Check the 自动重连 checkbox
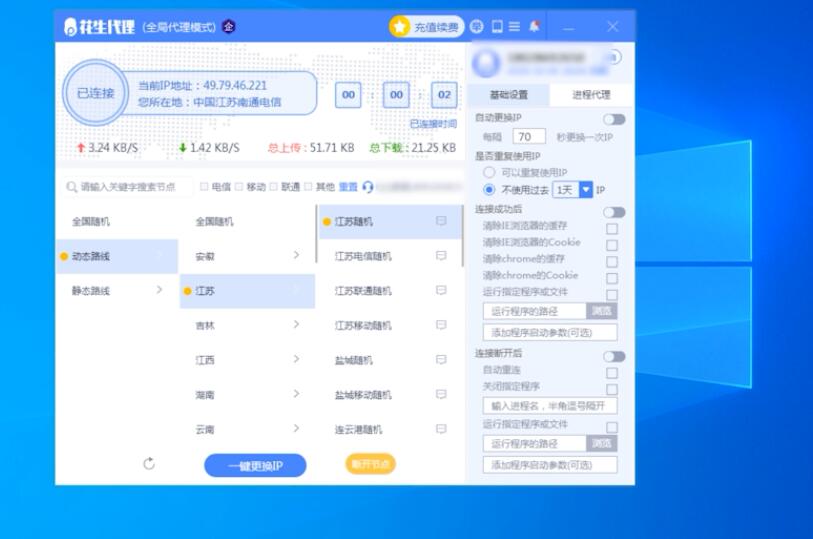813x539 pixels. point(612,373)
